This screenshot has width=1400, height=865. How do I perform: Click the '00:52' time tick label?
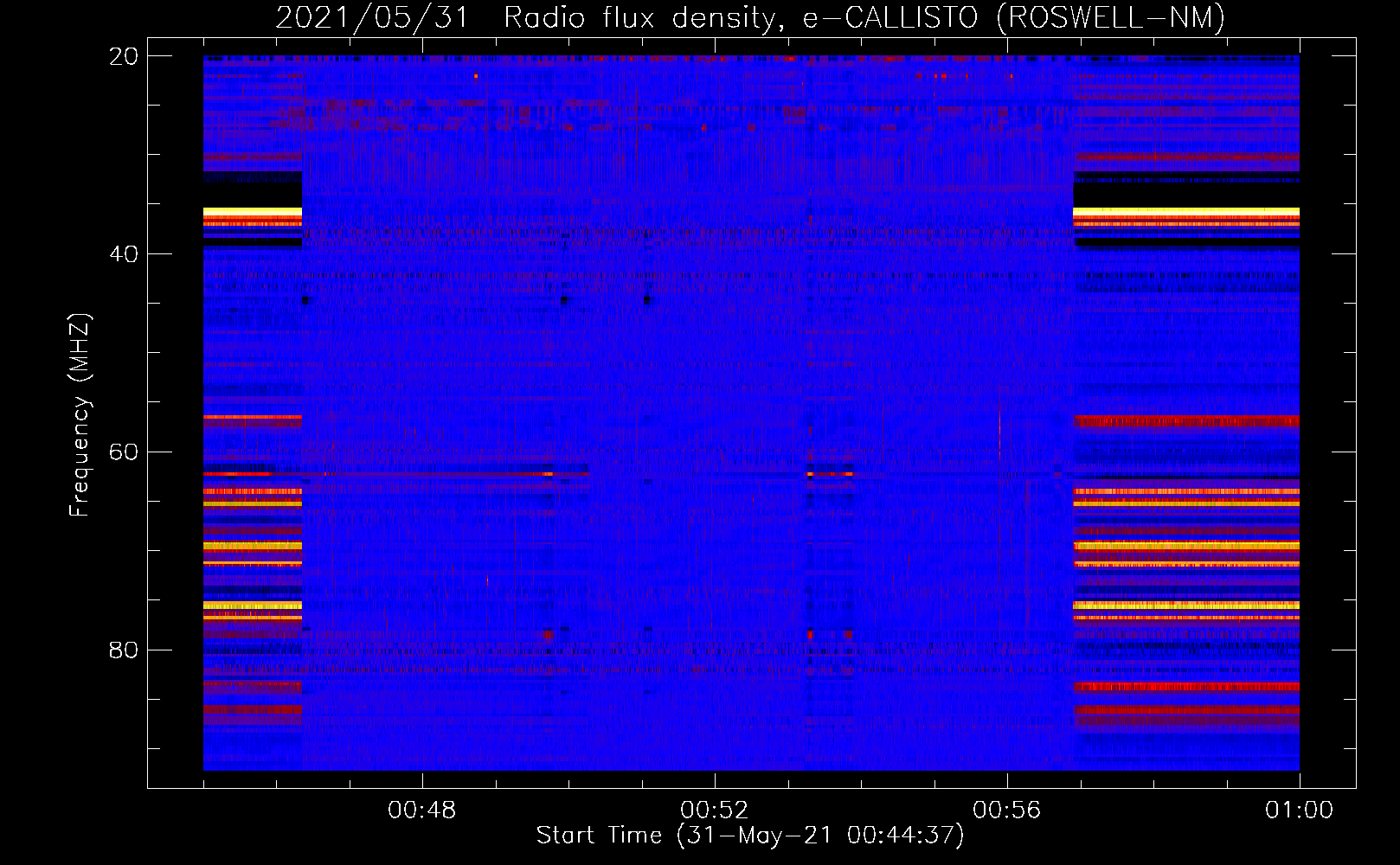(x=715, y=811)
